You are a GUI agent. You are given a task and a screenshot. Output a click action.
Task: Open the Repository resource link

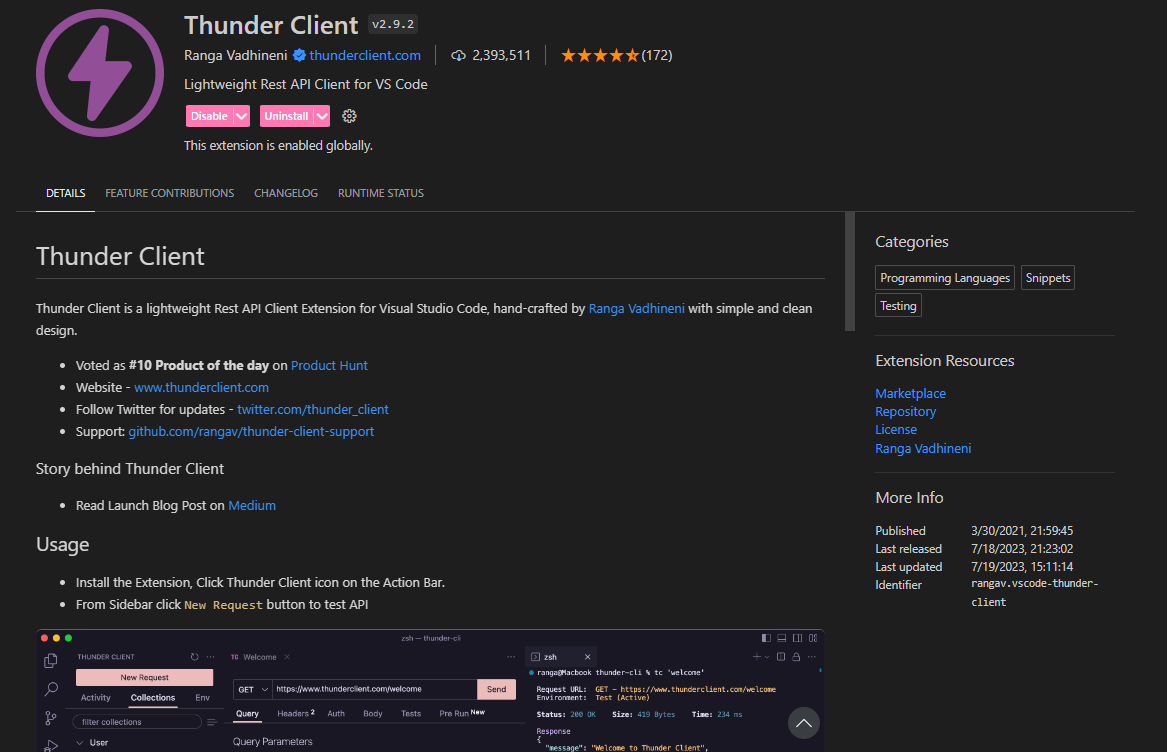905,411
